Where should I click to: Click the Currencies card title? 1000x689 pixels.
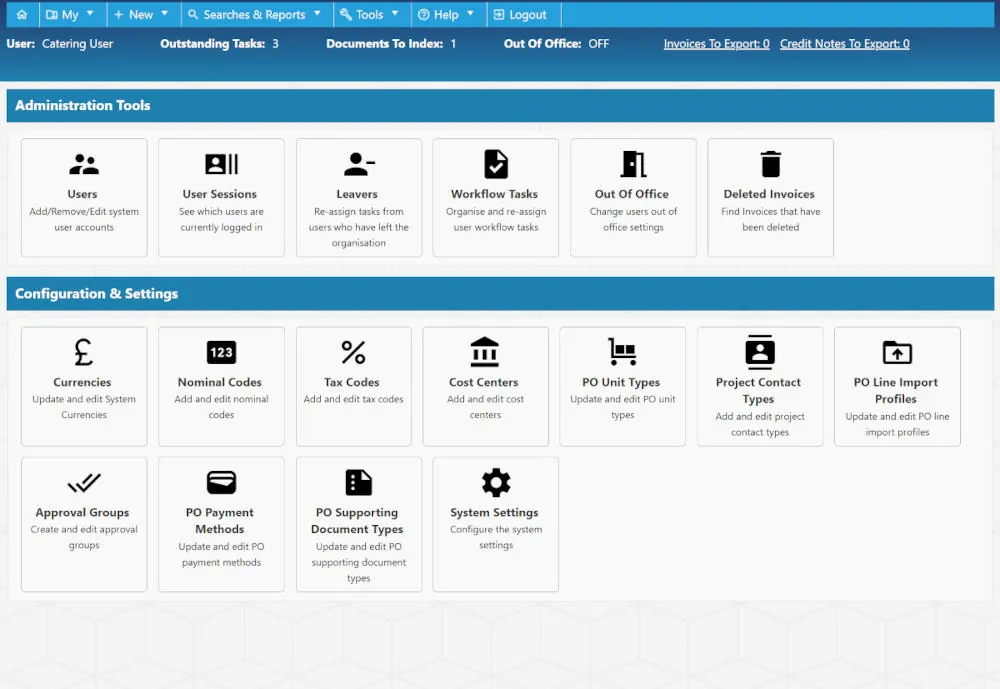(x=82, y=382)
